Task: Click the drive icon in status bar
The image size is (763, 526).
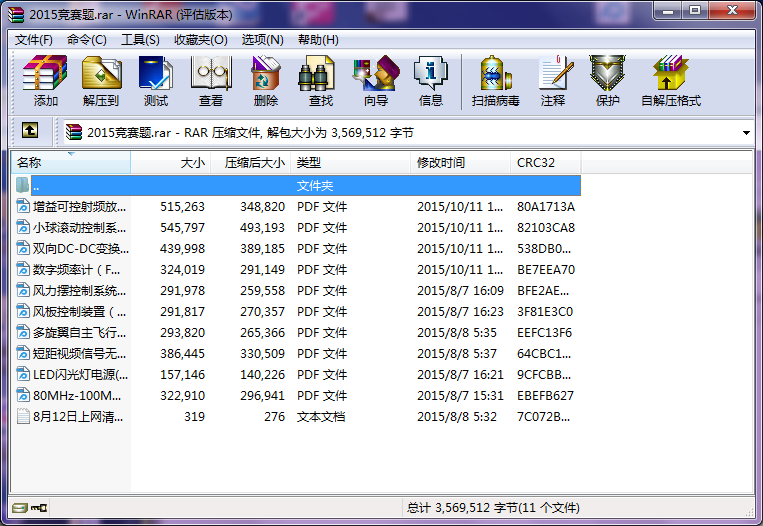Action: pyautogui.click(x=20, y=508)
